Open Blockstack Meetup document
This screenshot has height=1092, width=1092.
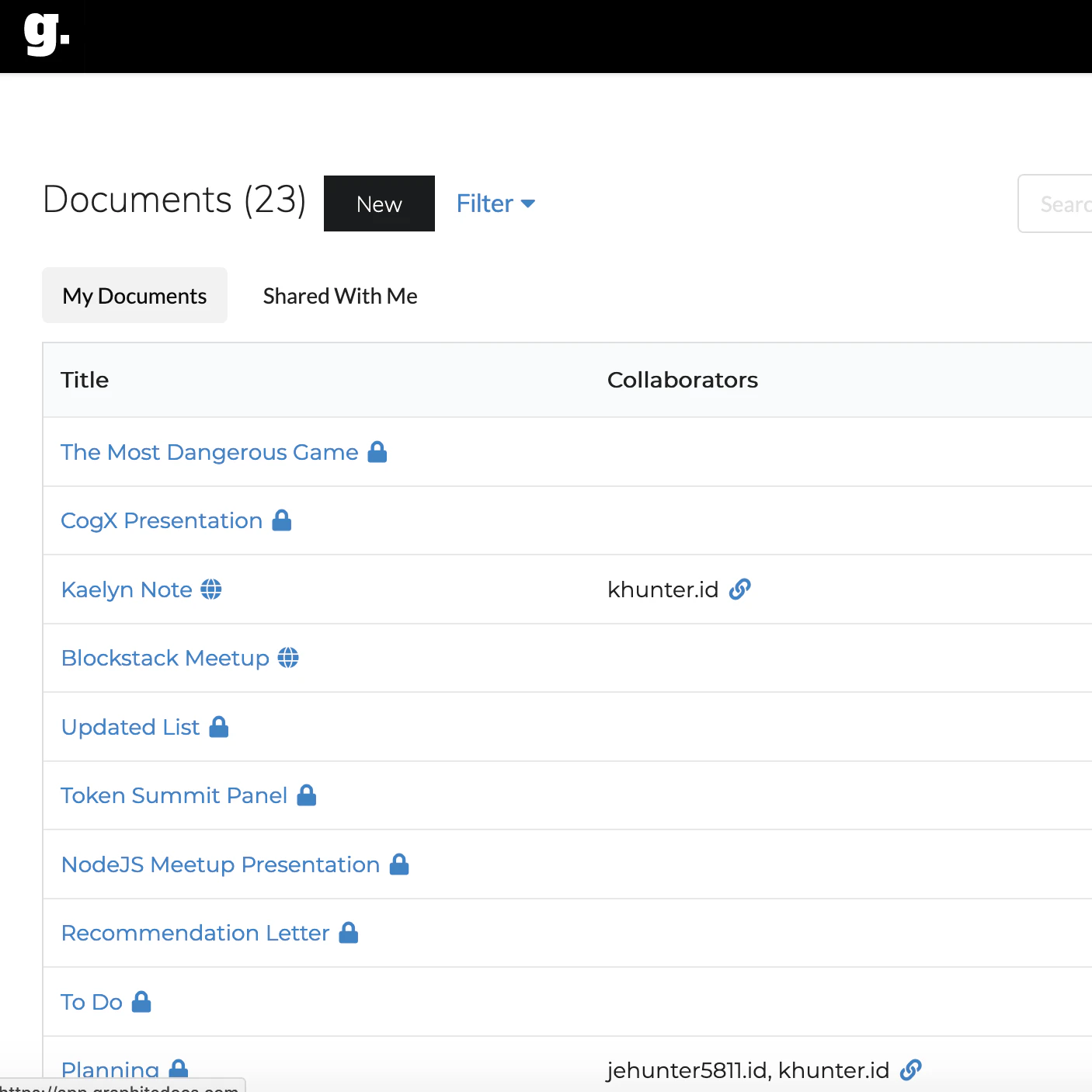(x=165, y=658)
